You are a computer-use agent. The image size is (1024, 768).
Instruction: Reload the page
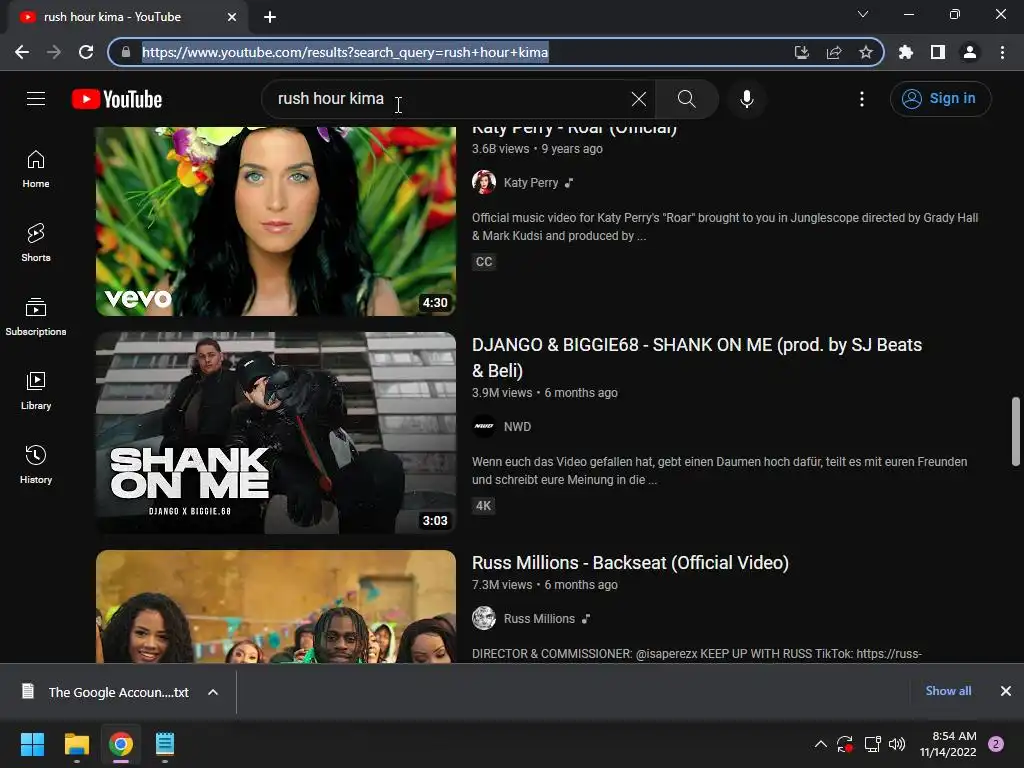[x=86, y=52]
